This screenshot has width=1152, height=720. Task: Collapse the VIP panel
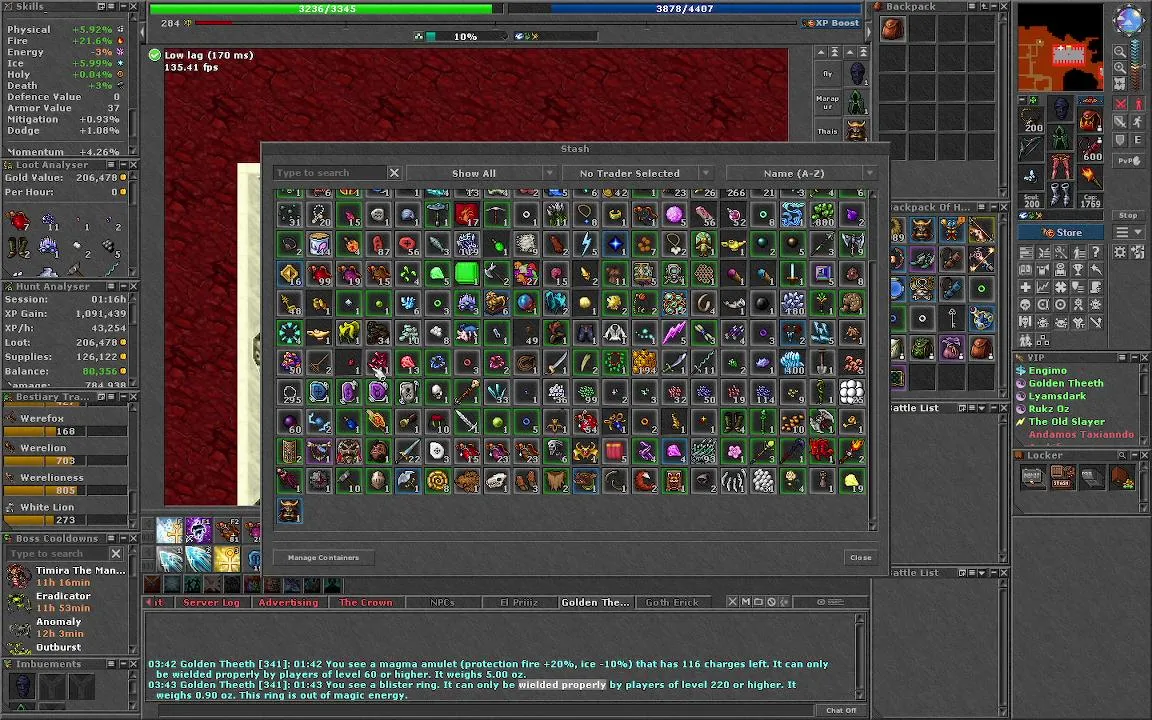(x=1133, y=358)
